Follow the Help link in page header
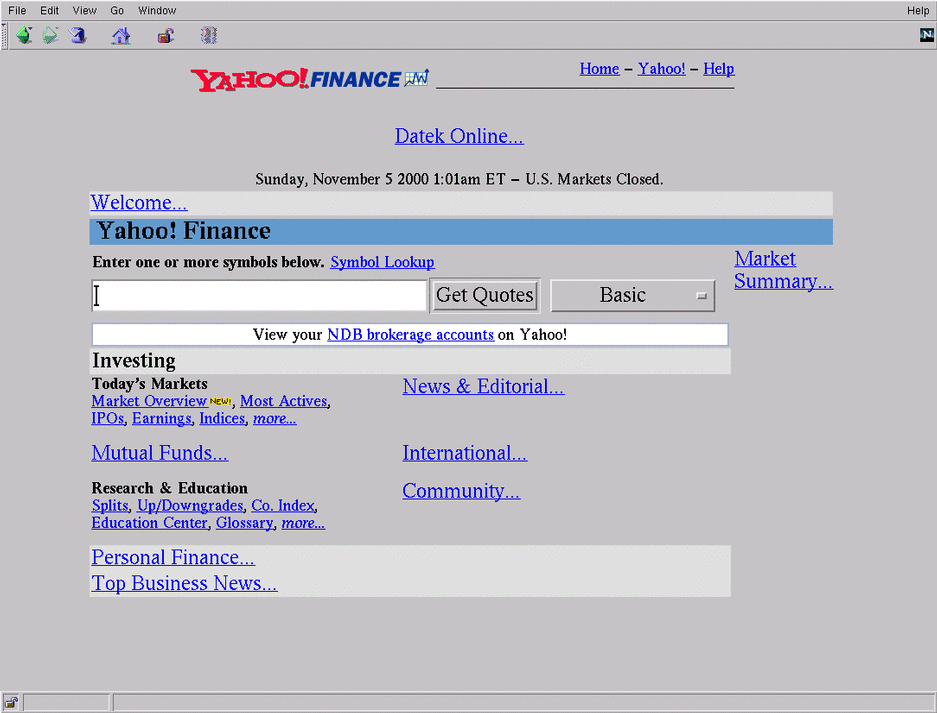 pos(719,69)
